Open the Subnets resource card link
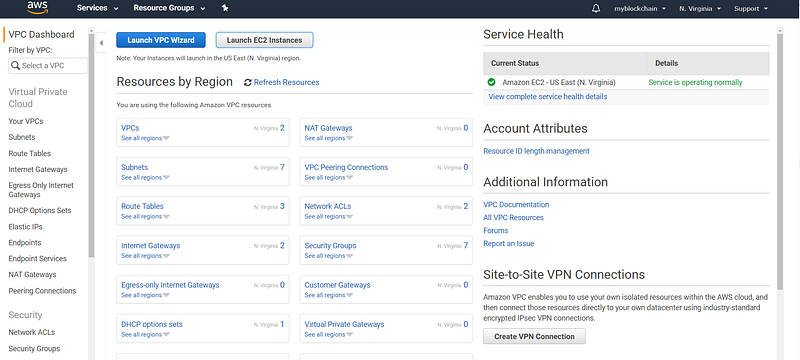Image resolution: width=800 pixels, height=360 pixels. (135, 167)
